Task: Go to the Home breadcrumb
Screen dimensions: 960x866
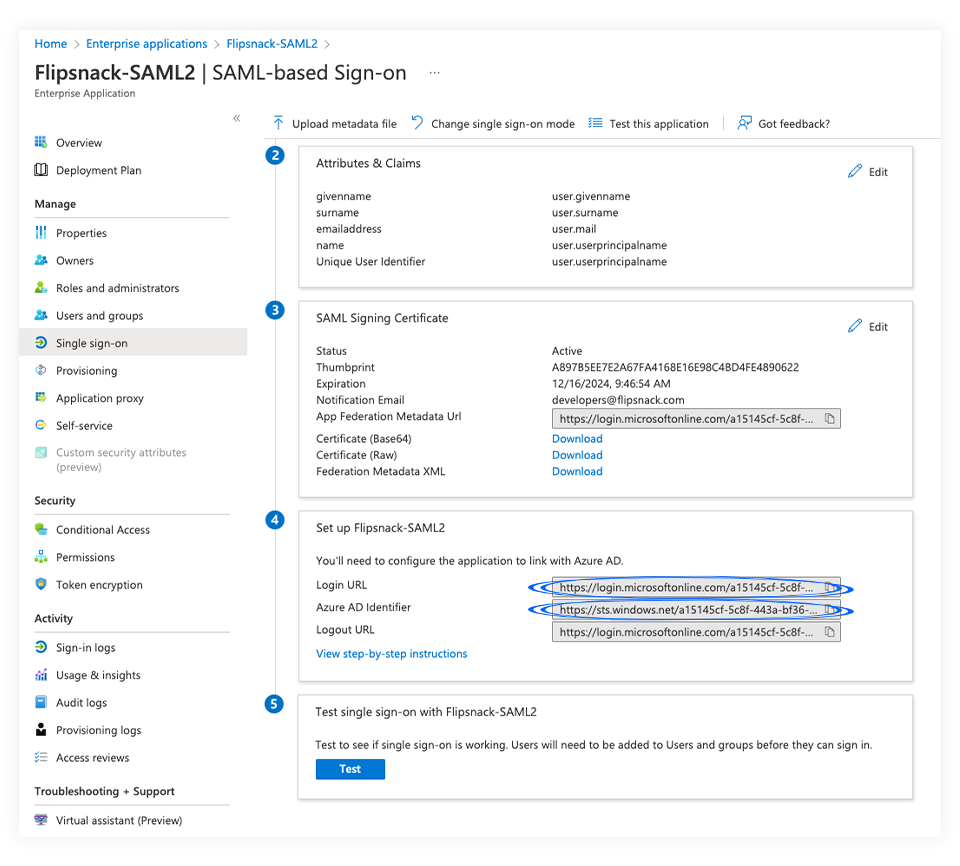Action: point(51,43)
